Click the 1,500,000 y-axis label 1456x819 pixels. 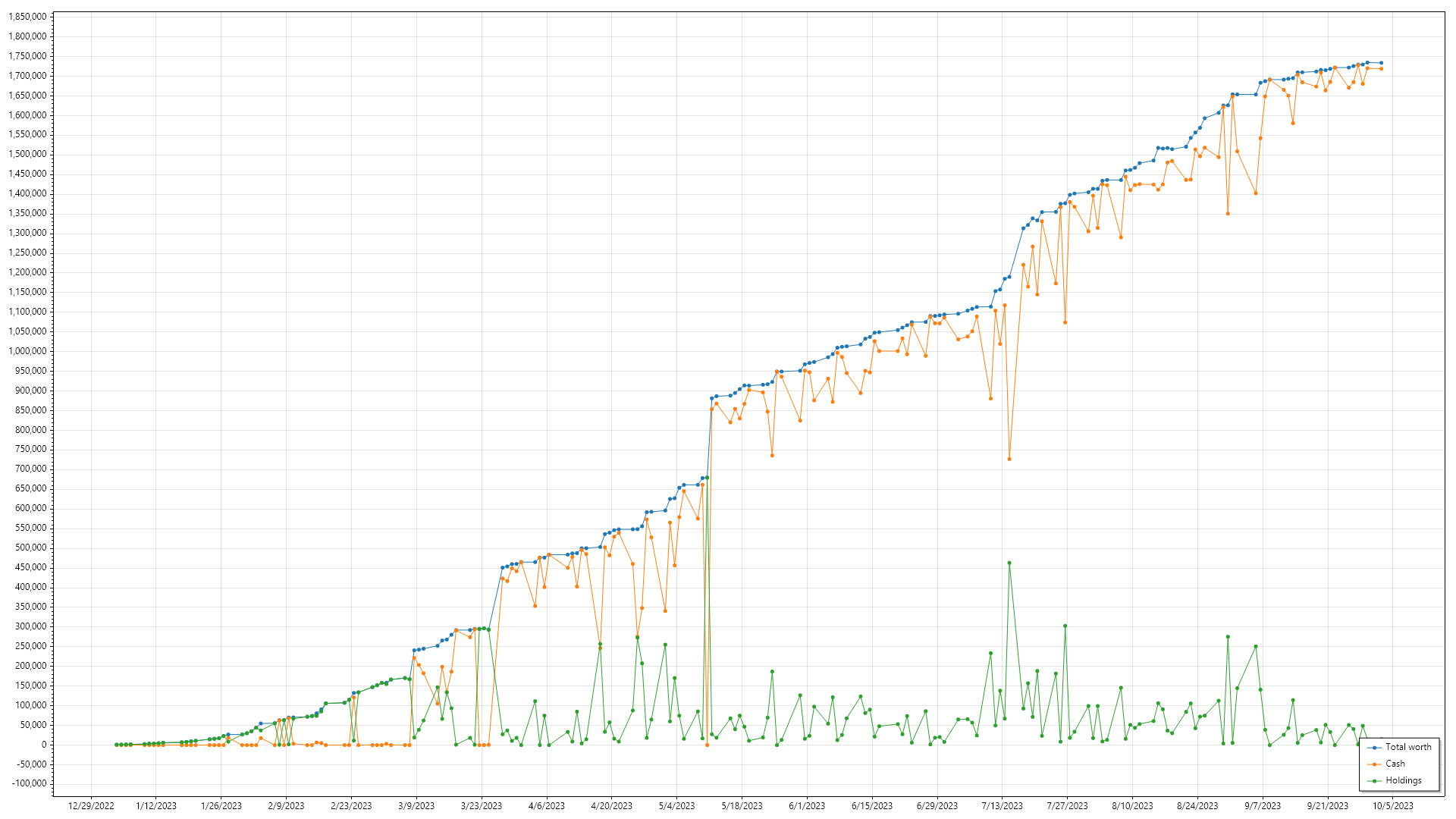27,154
